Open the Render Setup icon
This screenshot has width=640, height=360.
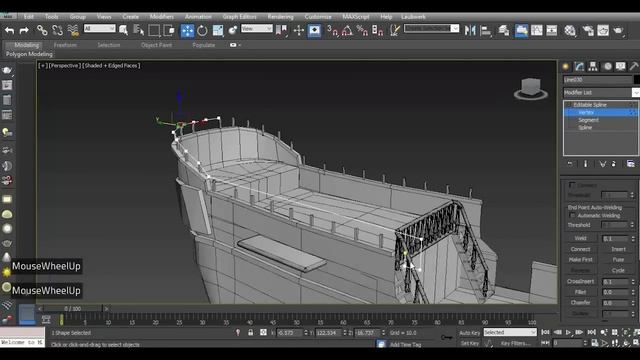point(588,30)
